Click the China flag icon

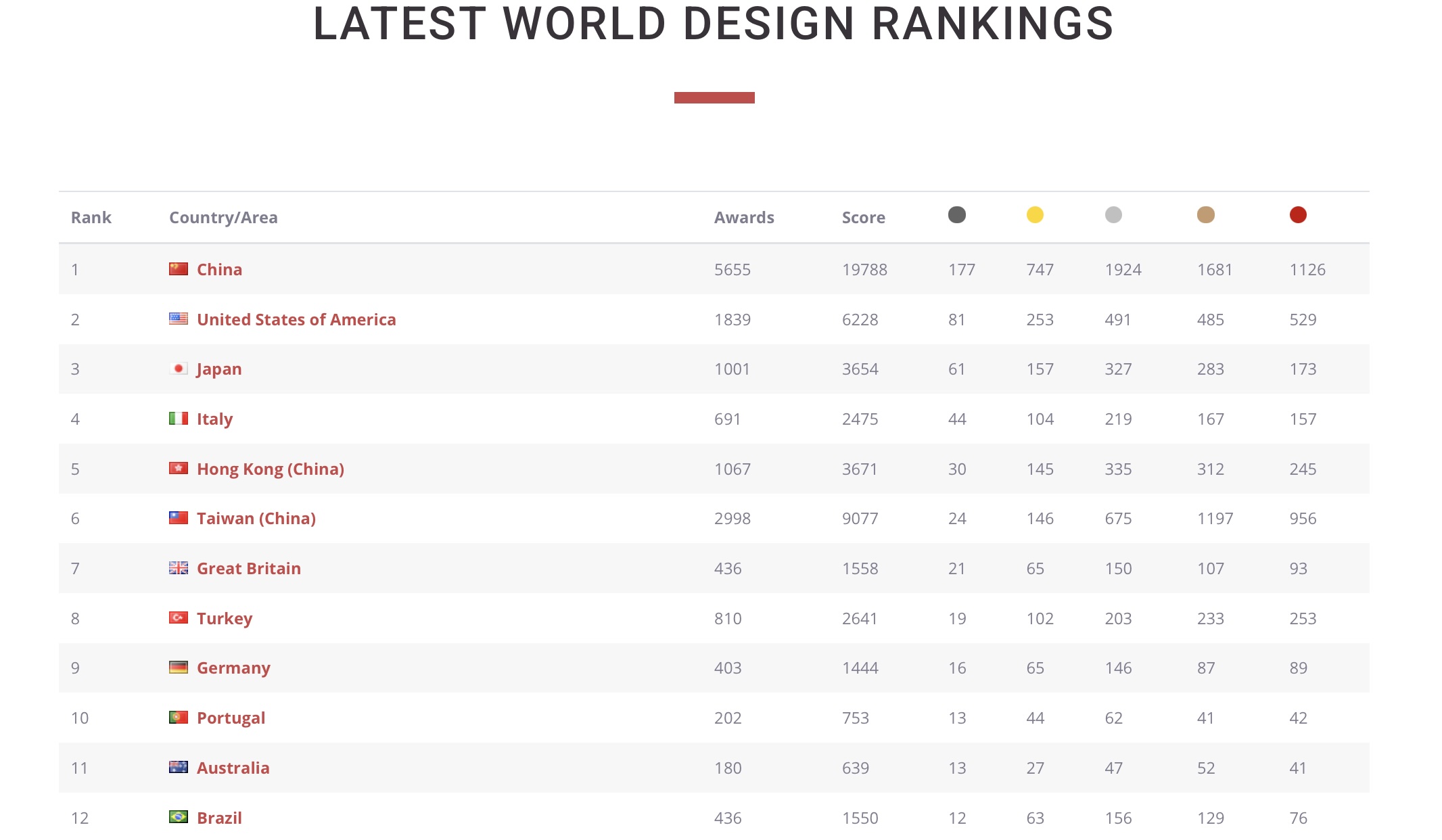(179, 269)
